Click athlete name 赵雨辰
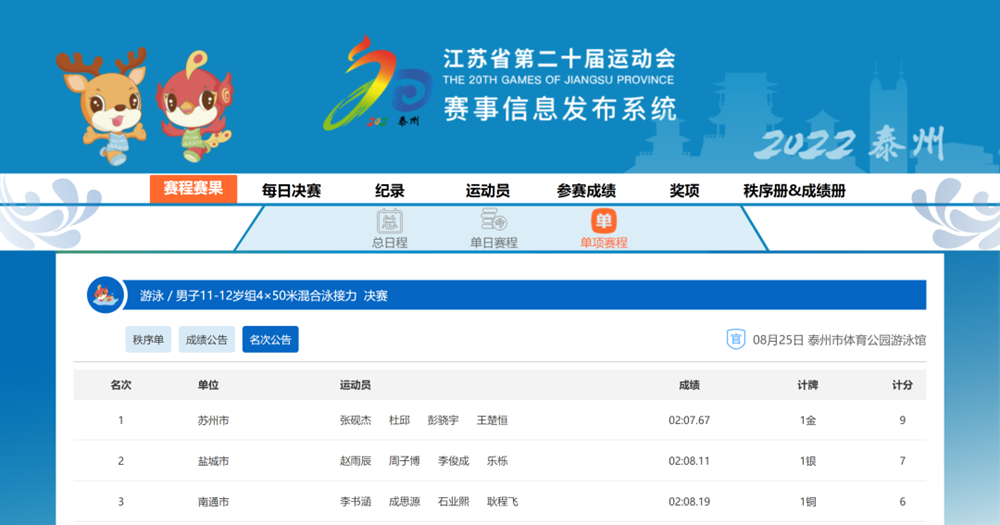Screen dimensions: 1000x525 355,461
